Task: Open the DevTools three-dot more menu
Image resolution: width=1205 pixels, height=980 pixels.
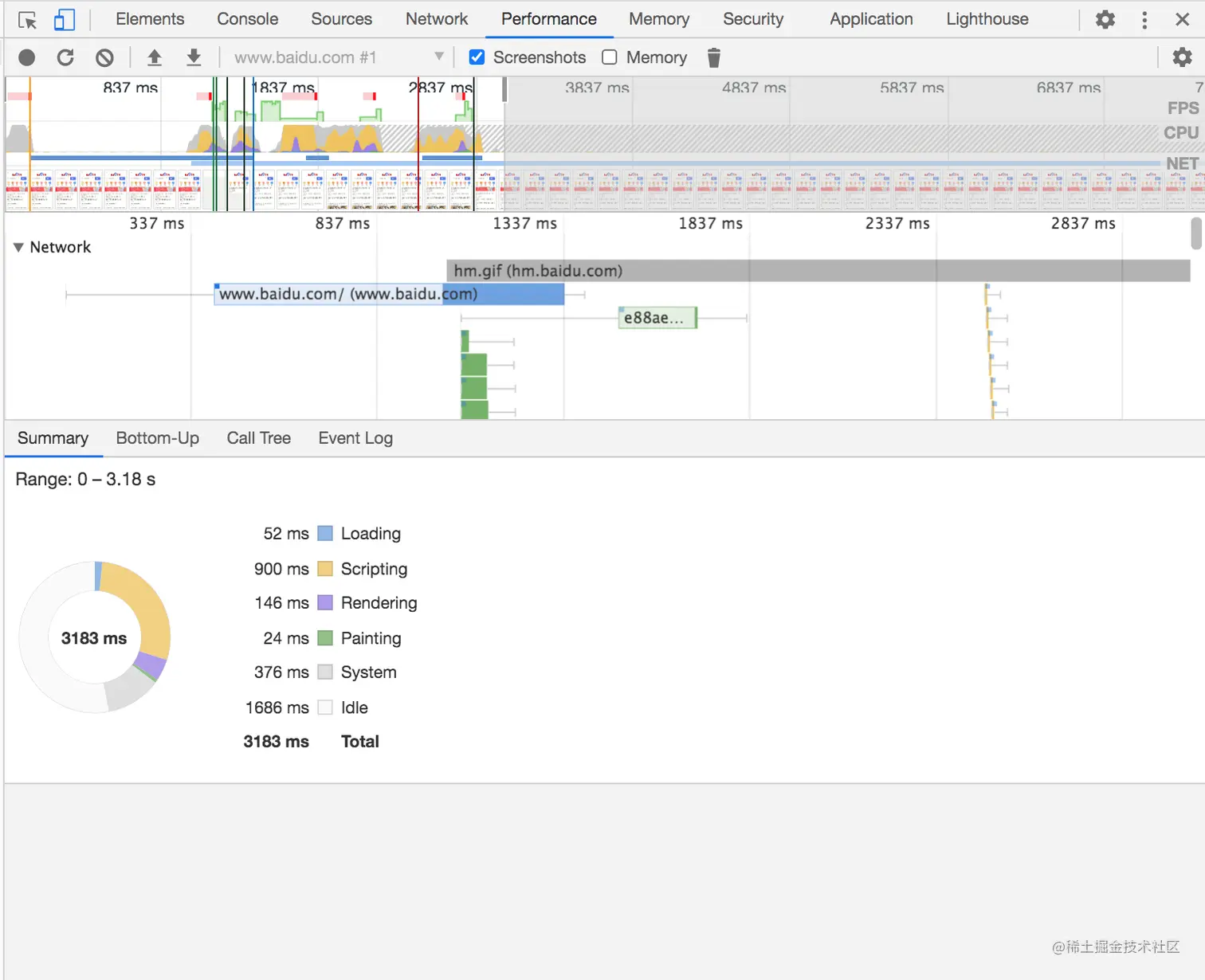Action: (1144, 19)
